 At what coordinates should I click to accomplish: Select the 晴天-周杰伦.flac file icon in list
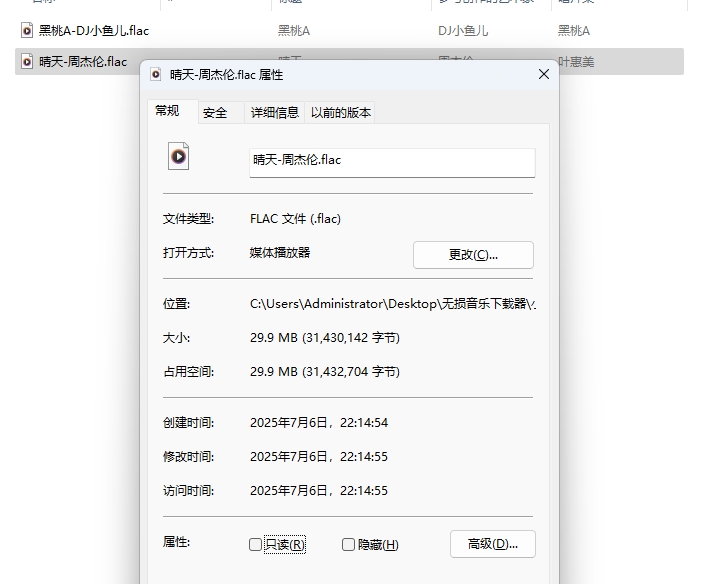(27, 61)
